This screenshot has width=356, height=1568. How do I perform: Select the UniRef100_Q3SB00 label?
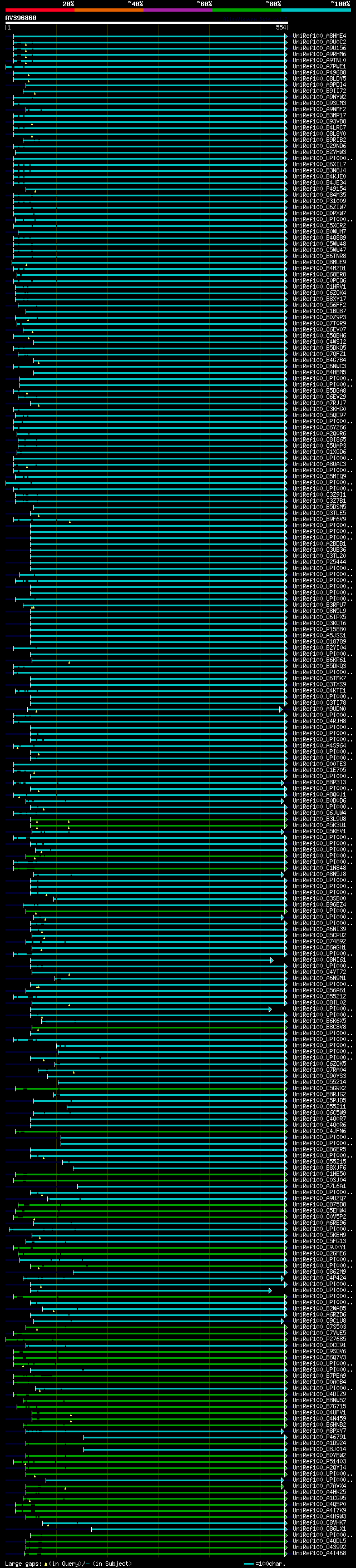[x=319, y=898]
